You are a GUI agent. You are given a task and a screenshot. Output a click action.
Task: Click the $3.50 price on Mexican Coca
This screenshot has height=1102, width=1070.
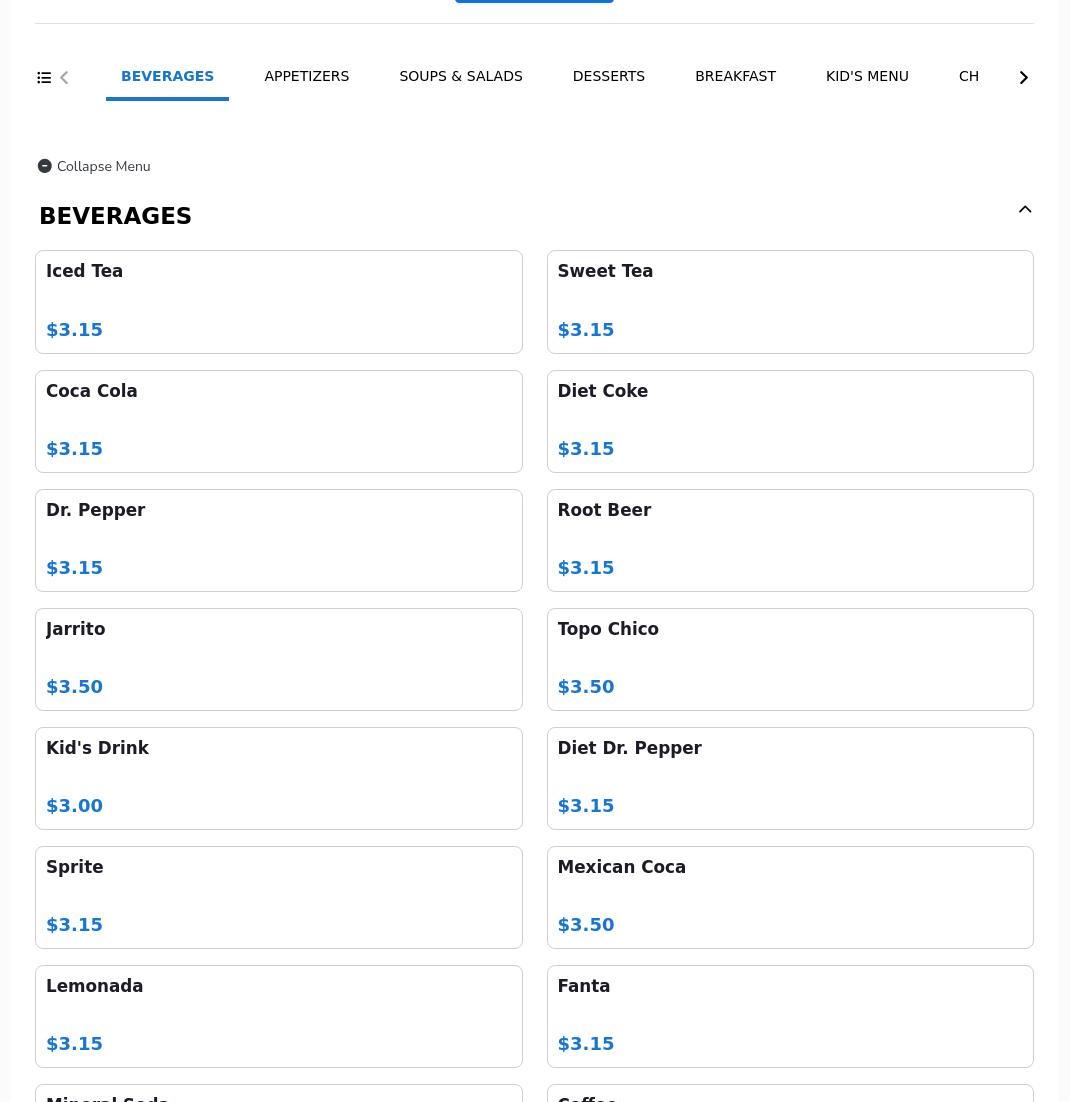[x=586, y=925]
